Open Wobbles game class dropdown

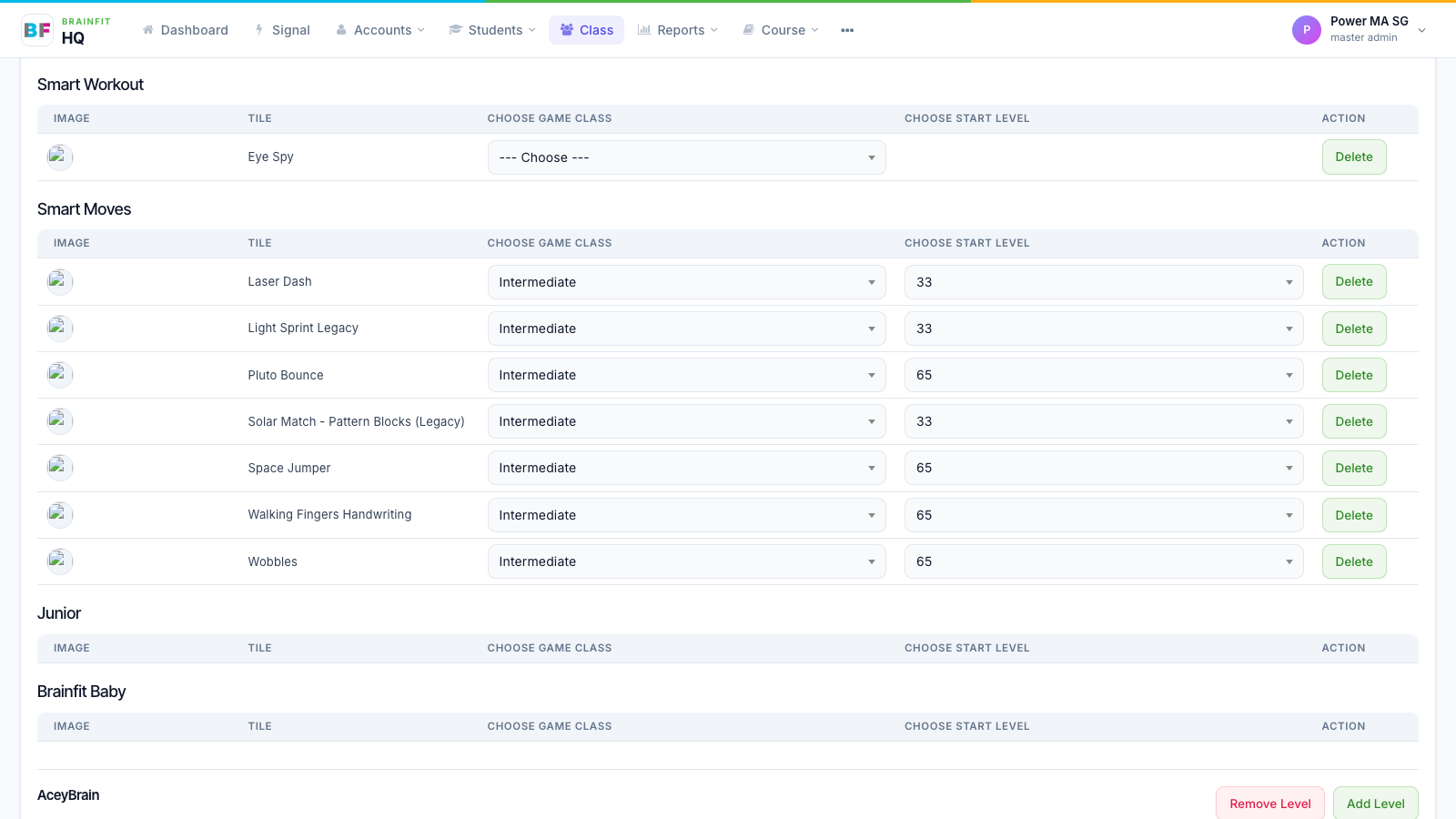687,561
